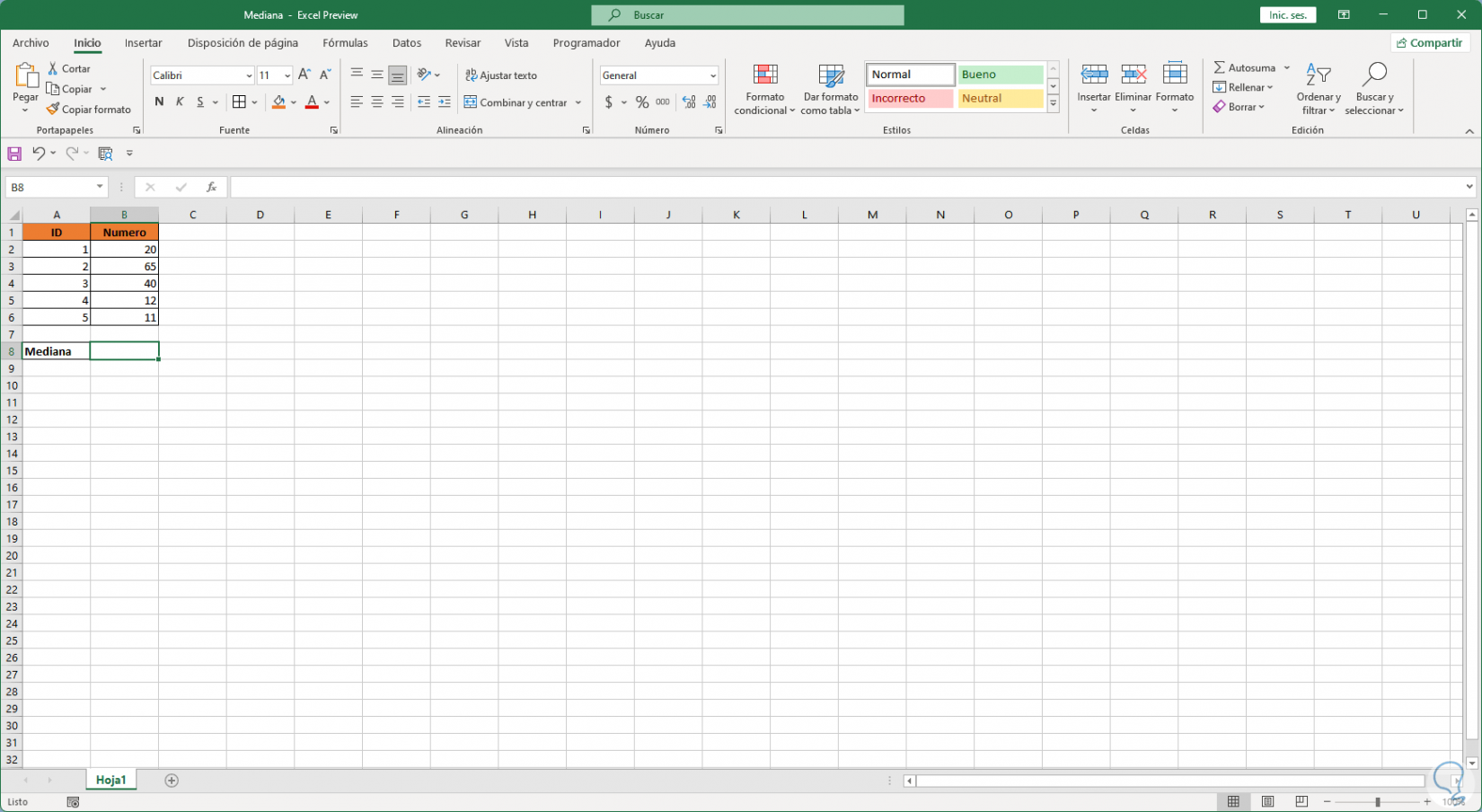Open the font name Calibri dropdown
This screenshot has height=812, width=1482.
(249, 75)
